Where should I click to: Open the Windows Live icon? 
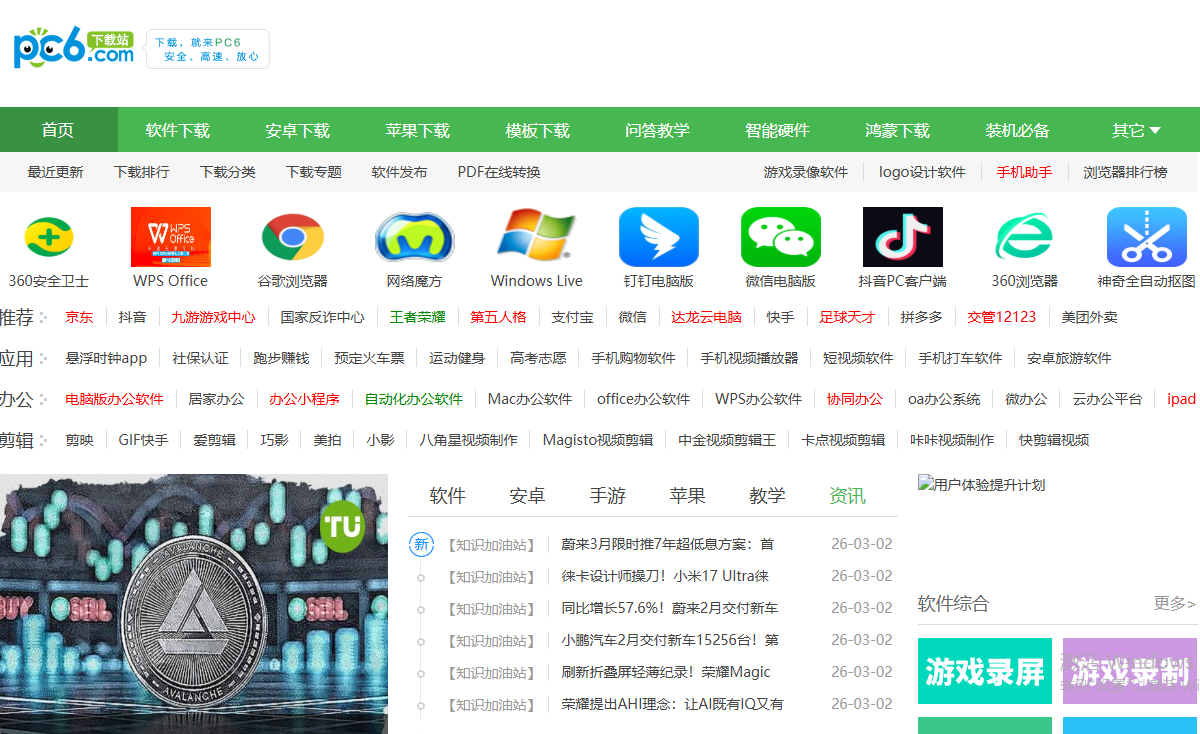pyautogui.click(x=537, y=237)
